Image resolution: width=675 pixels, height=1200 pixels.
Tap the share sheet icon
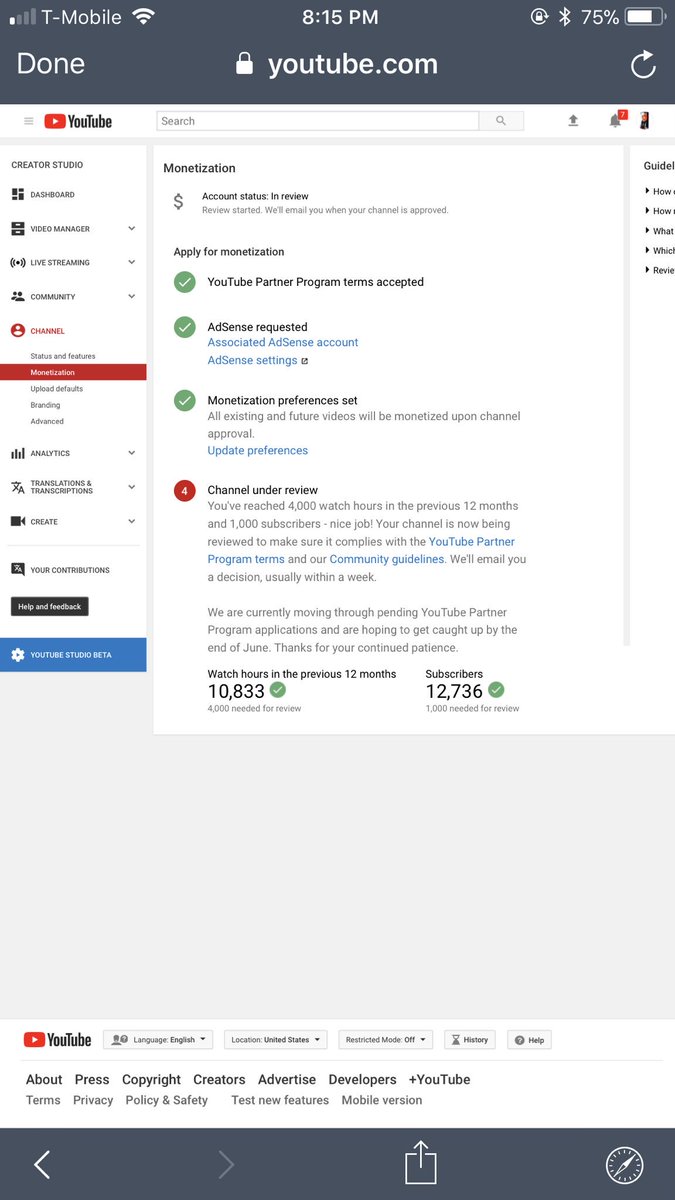point(422,1163)
